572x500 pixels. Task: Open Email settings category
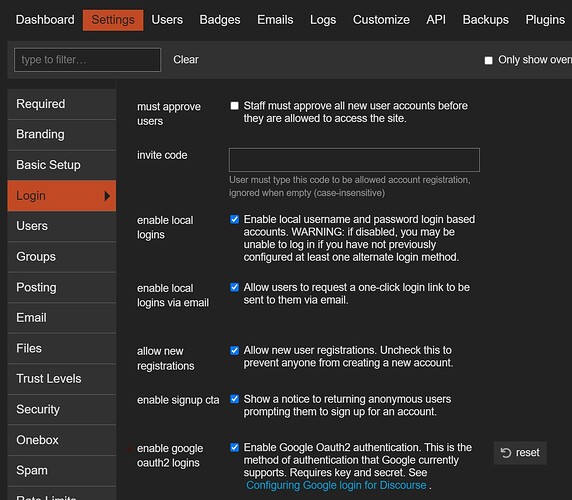point(62,318)
